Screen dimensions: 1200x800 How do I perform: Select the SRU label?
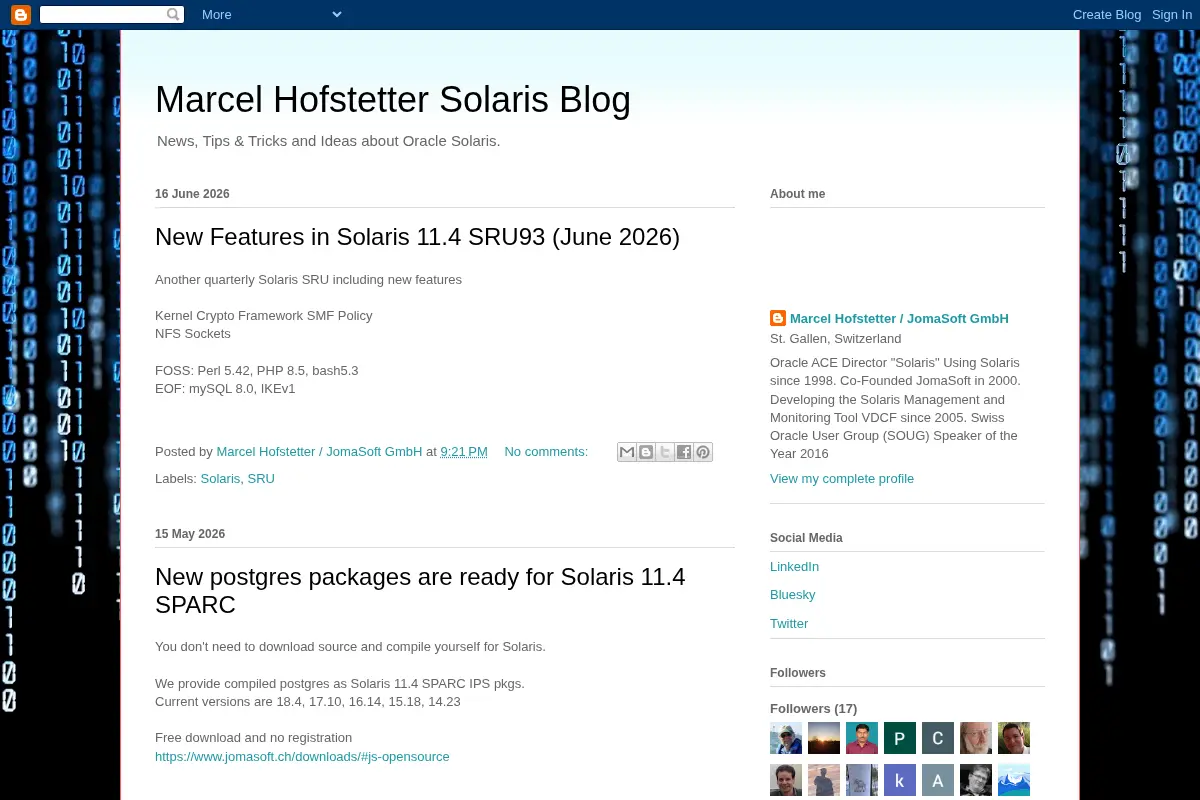[x=261, y=479]
